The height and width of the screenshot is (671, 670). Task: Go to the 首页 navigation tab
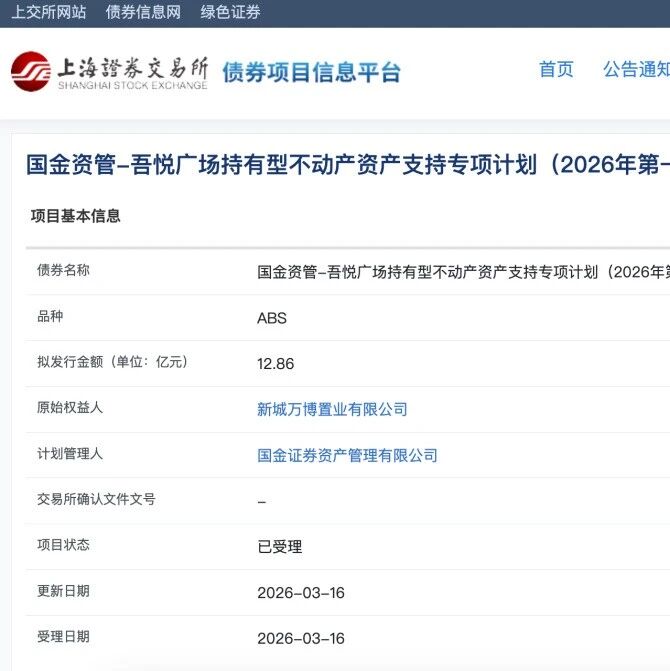(556, 69)
